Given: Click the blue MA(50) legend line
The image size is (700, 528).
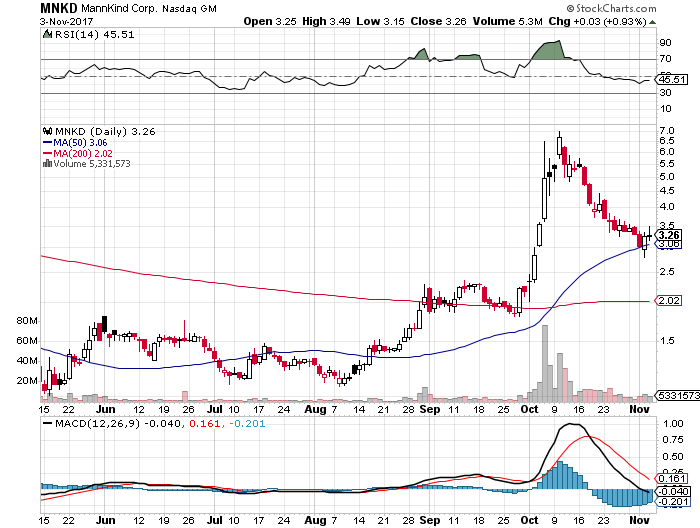Looking at the screenshot, I should (x=47, y=143).
